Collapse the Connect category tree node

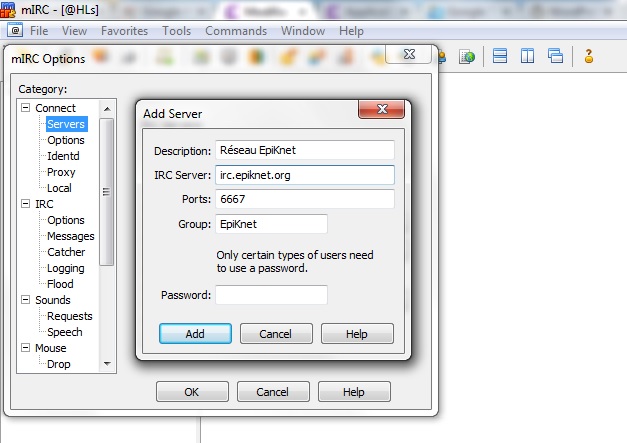25,108
